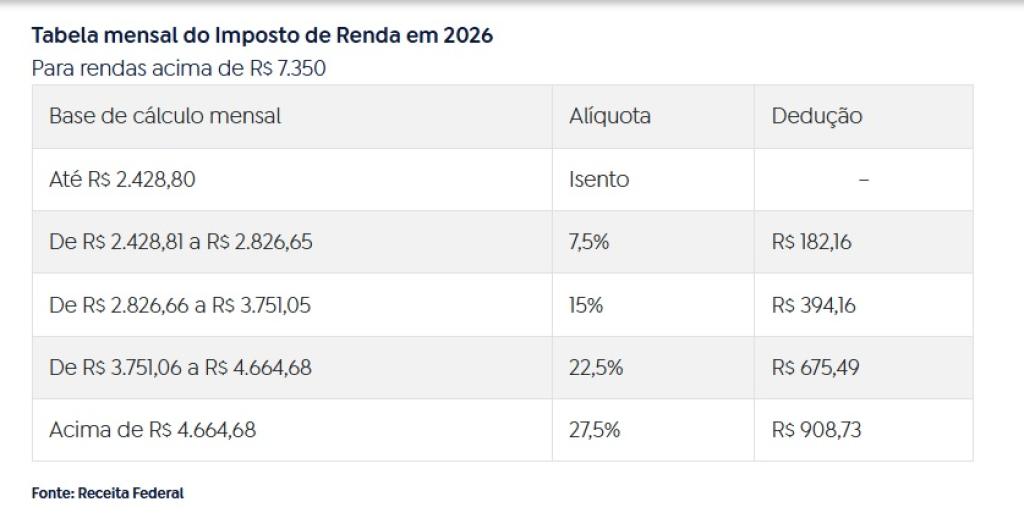
Task: Select the 'De R$ 2.428,81 a R$ 2.826,65' cell
Action: pyautogui.click(x=180, y=242)
